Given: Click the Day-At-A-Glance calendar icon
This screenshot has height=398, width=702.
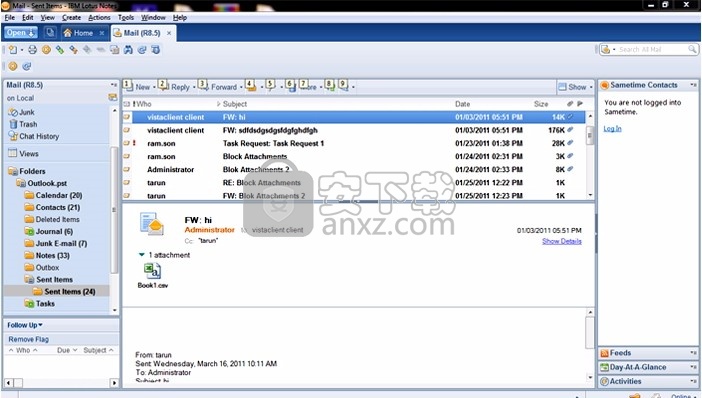Looking at the screenshot, I should click(604, 368).
